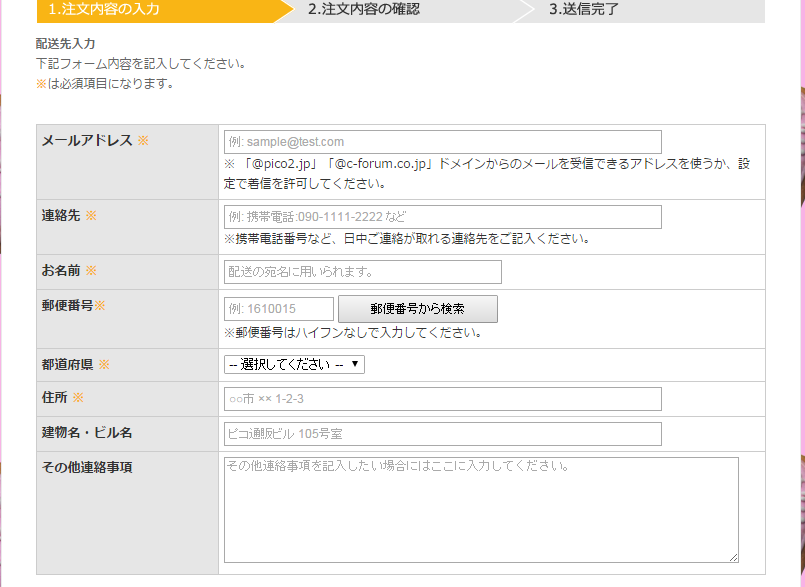Click into the お名前 text field

[362, 272]
